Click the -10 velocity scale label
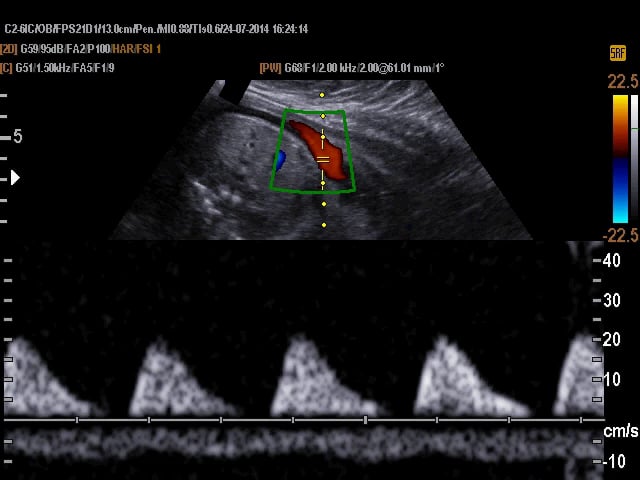This screenshot has width=640, height=480. coord(614,461)
